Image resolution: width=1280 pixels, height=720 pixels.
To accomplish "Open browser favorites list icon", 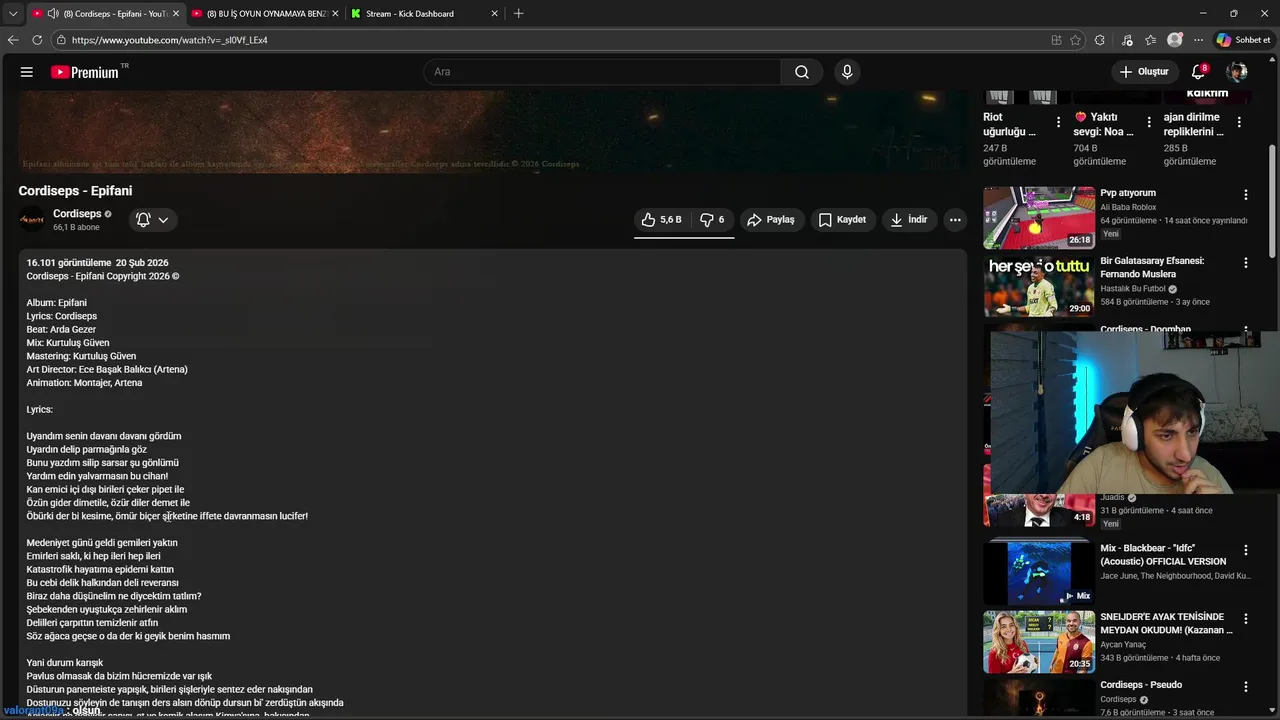I will point(1151,40).
